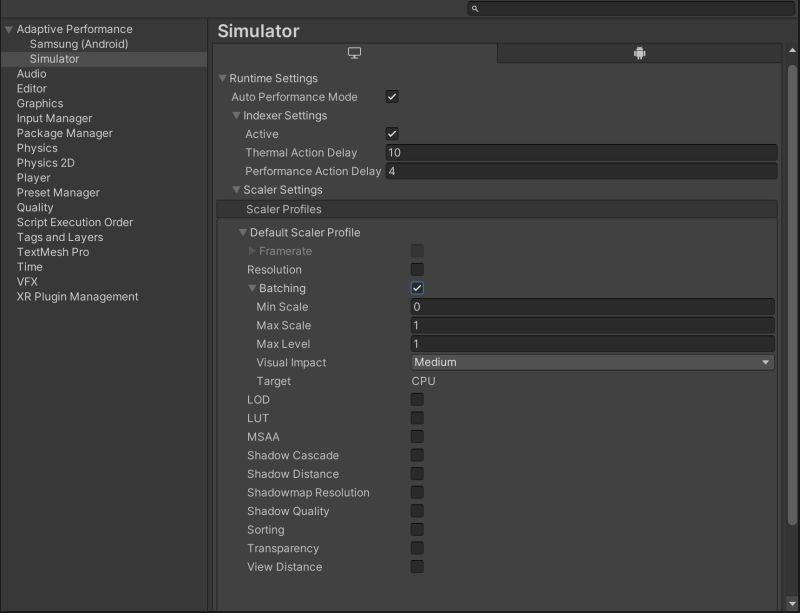Toggle the View Distance checkbox
The height and width of the screenshot is (613, 800).
[417, 566]
